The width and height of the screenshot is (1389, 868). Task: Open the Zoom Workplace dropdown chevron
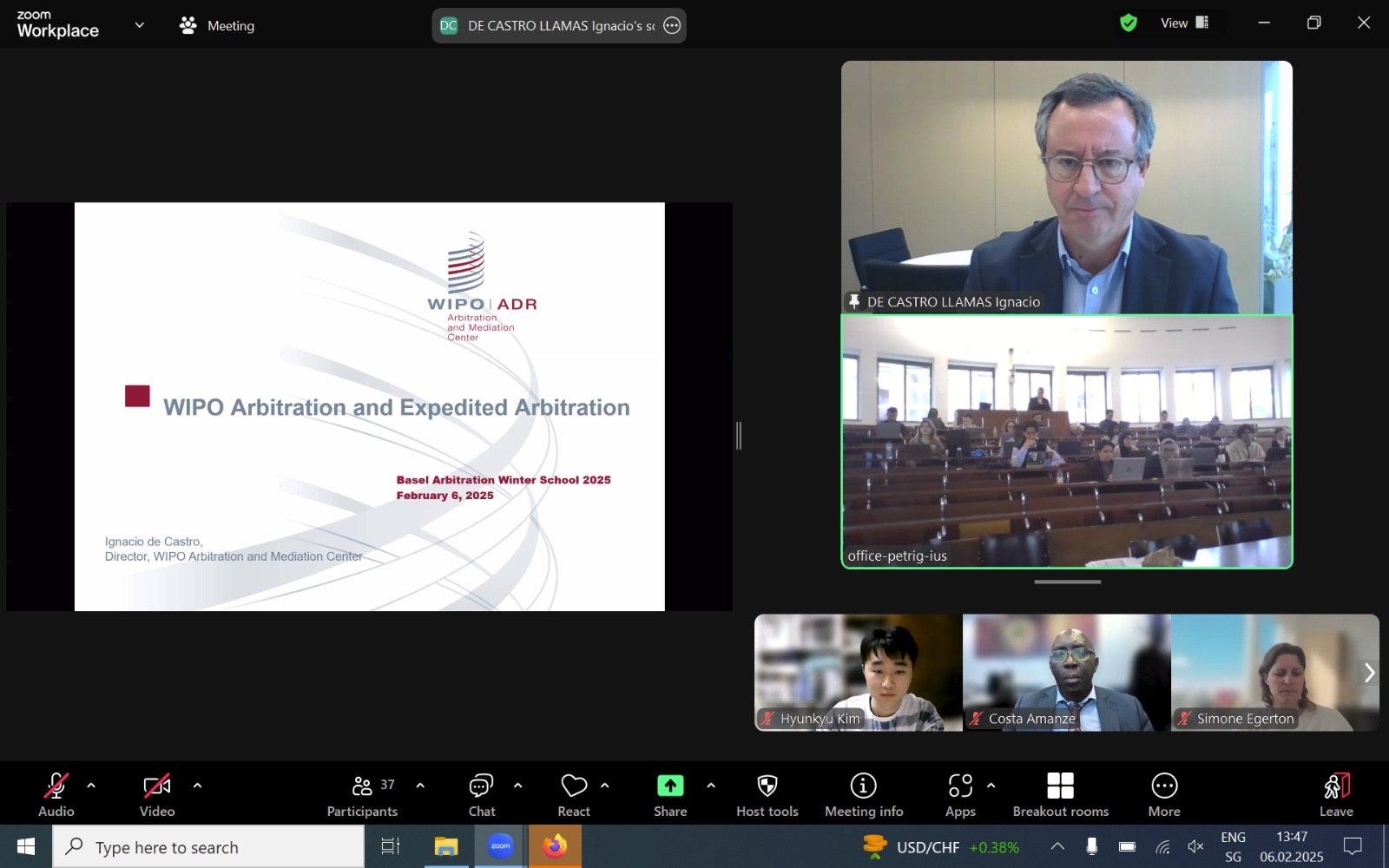(140, 25)
